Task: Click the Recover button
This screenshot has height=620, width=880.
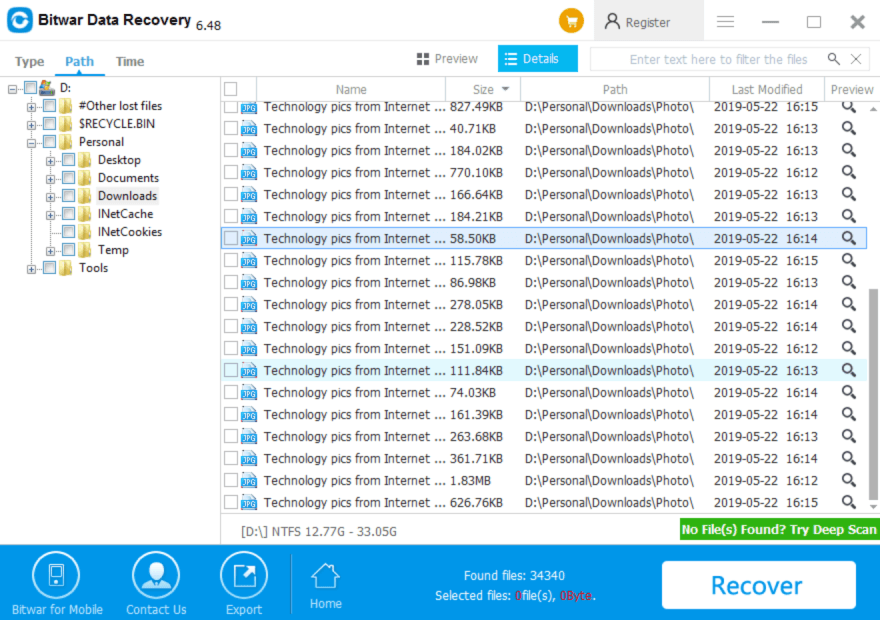Action: click(758, 585)
